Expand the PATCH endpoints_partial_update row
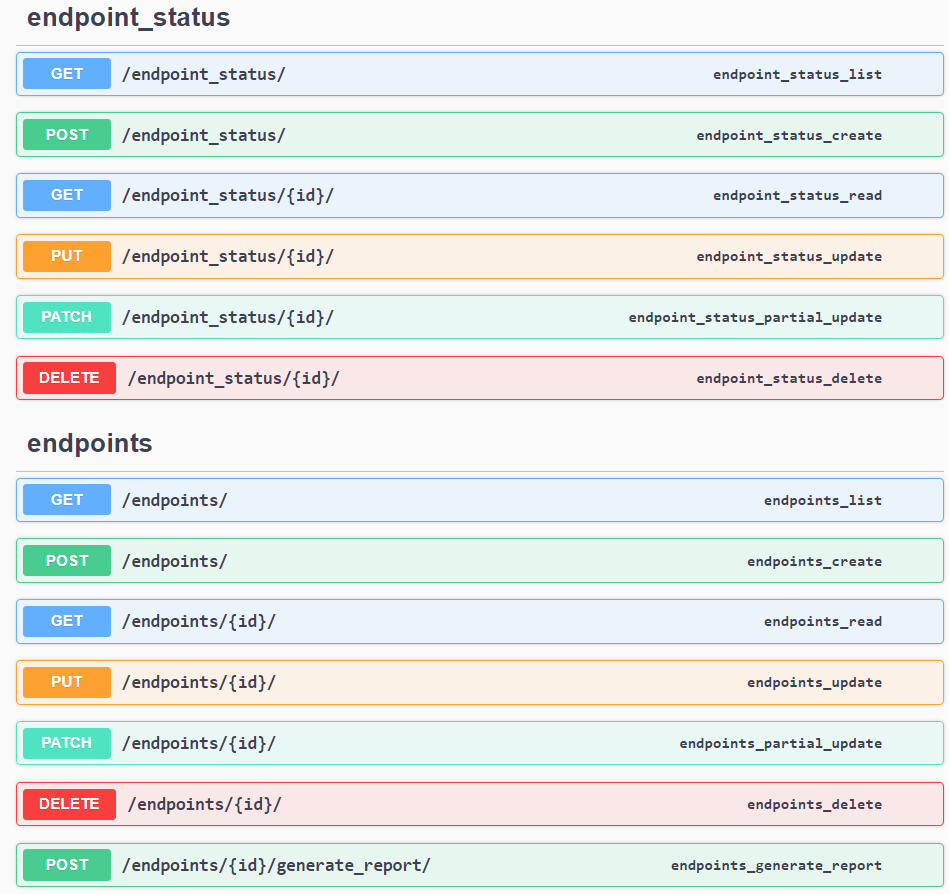This screenshot has width=949, height=894. [480, 743]
